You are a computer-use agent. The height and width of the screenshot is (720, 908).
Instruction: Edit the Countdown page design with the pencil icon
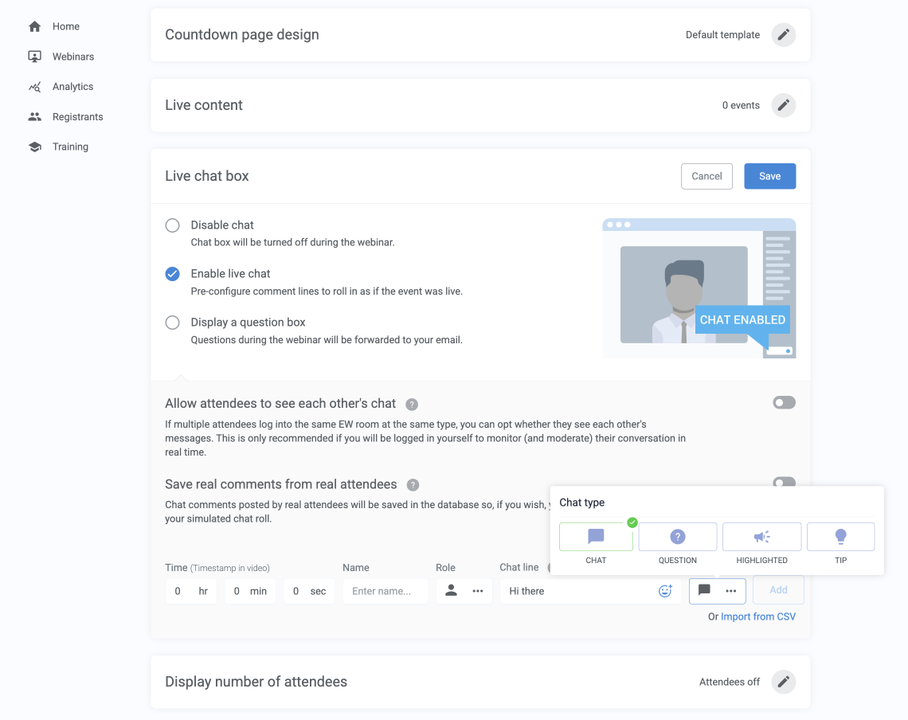pos(783,34)
